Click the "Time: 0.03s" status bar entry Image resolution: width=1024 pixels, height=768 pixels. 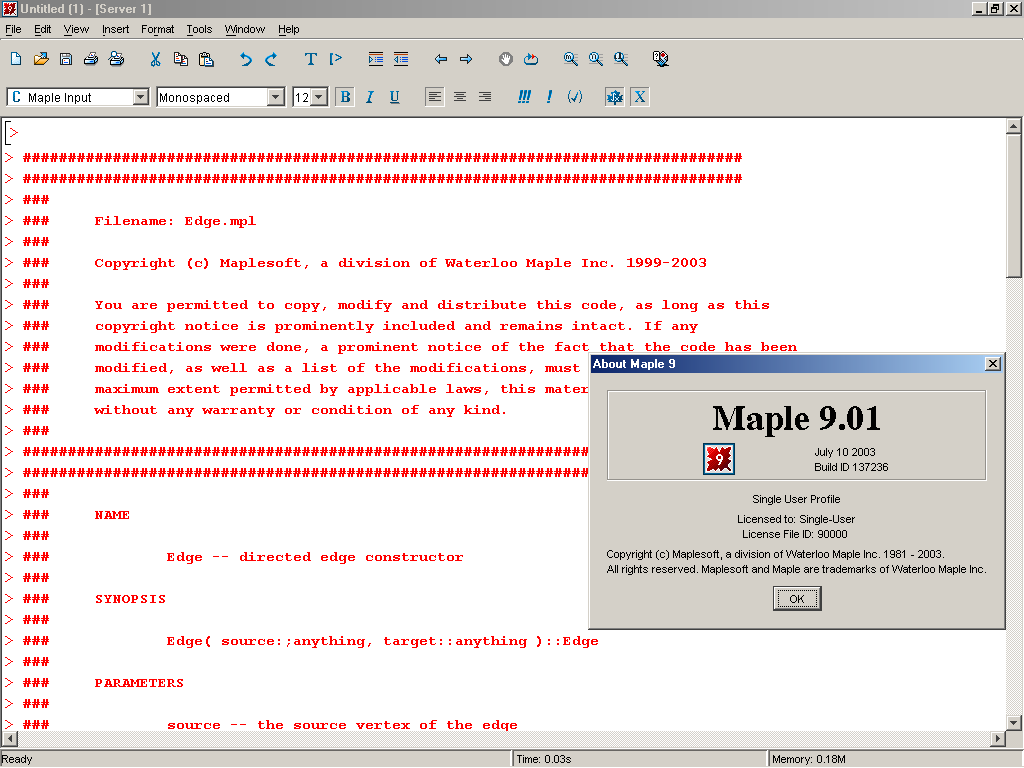[x=544, y=760]
